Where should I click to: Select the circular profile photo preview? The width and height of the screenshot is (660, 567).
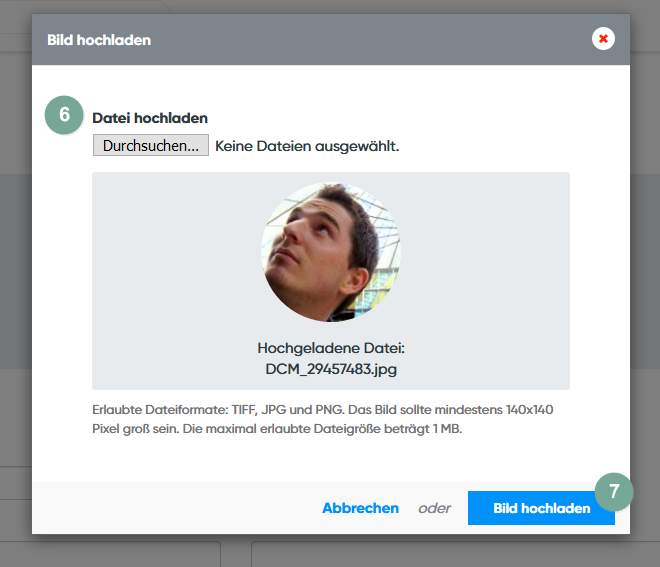tap(330, 252)
